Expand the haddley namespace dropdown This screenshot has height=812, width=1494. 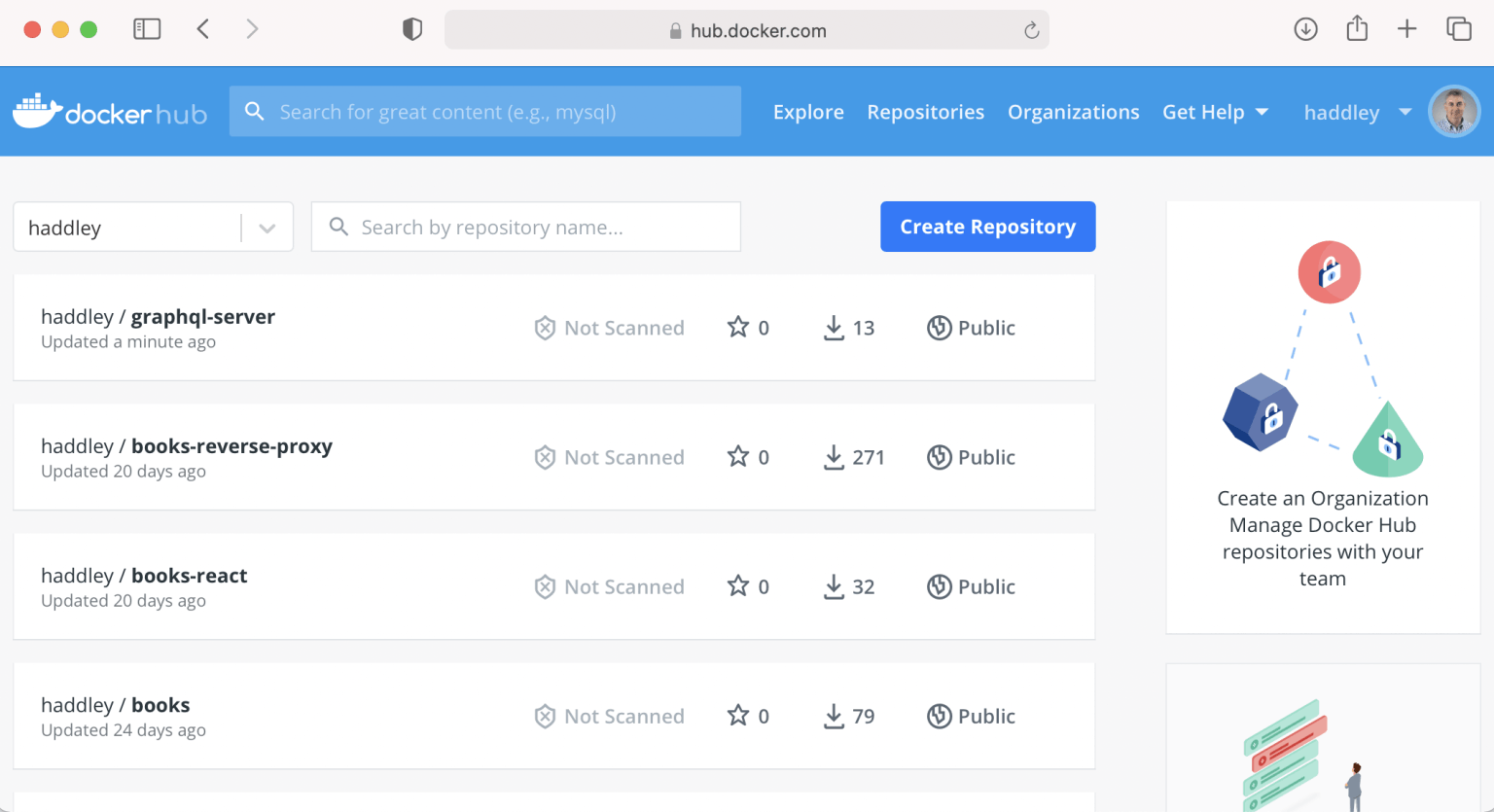[267, 228]
